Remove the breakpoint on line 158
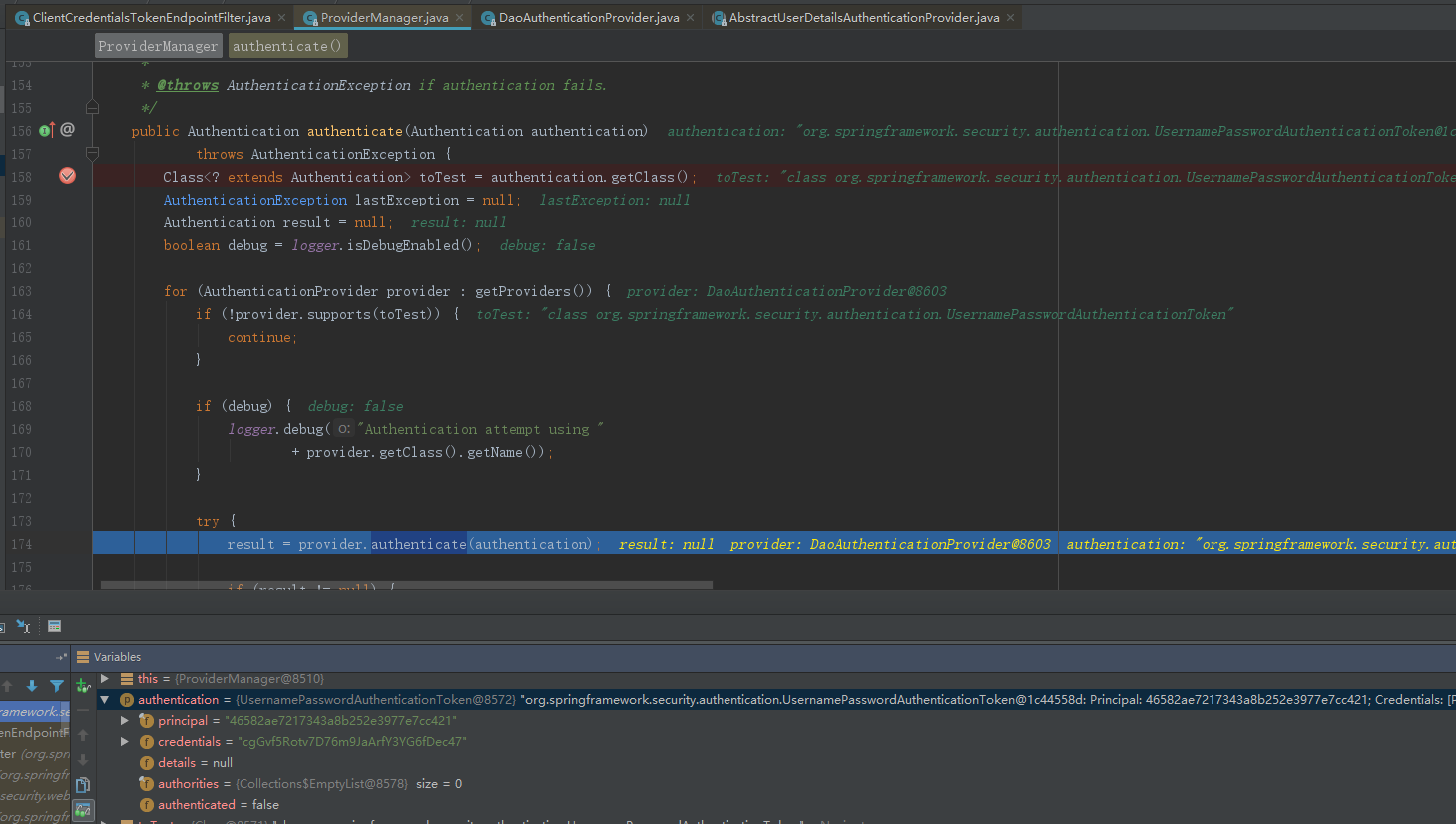 click(67, 176)
